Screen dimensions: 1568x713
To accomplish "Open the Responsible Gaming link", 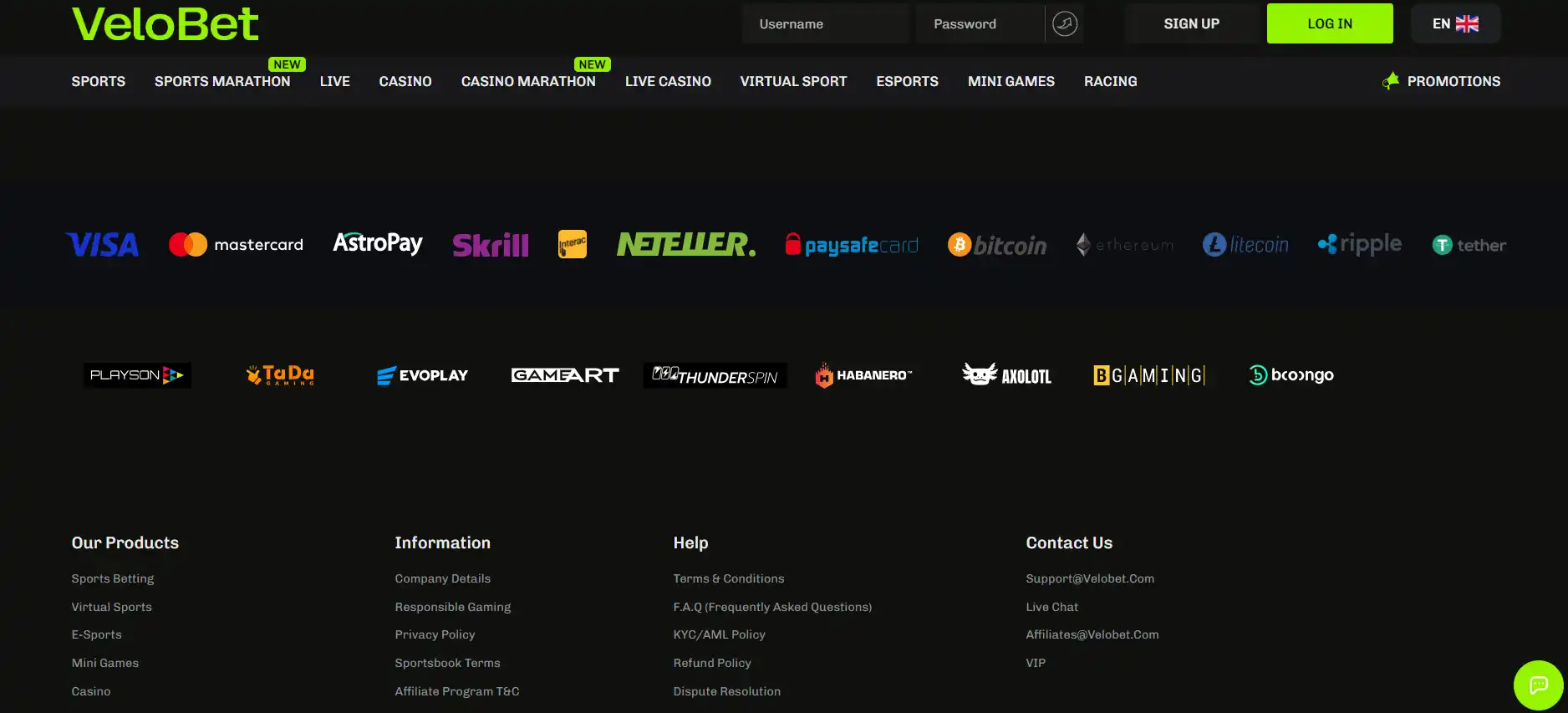I will point(453,607).
